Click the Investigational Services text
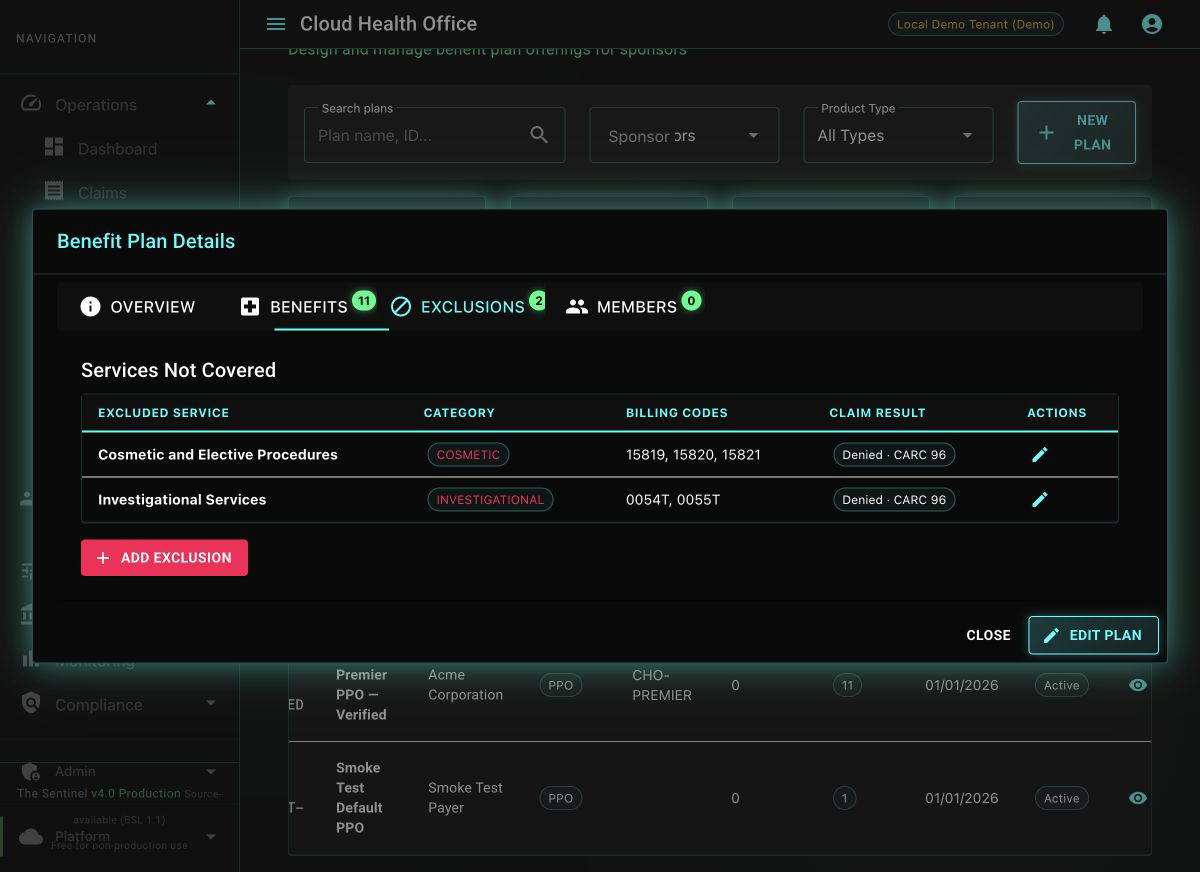 point(182,500)
